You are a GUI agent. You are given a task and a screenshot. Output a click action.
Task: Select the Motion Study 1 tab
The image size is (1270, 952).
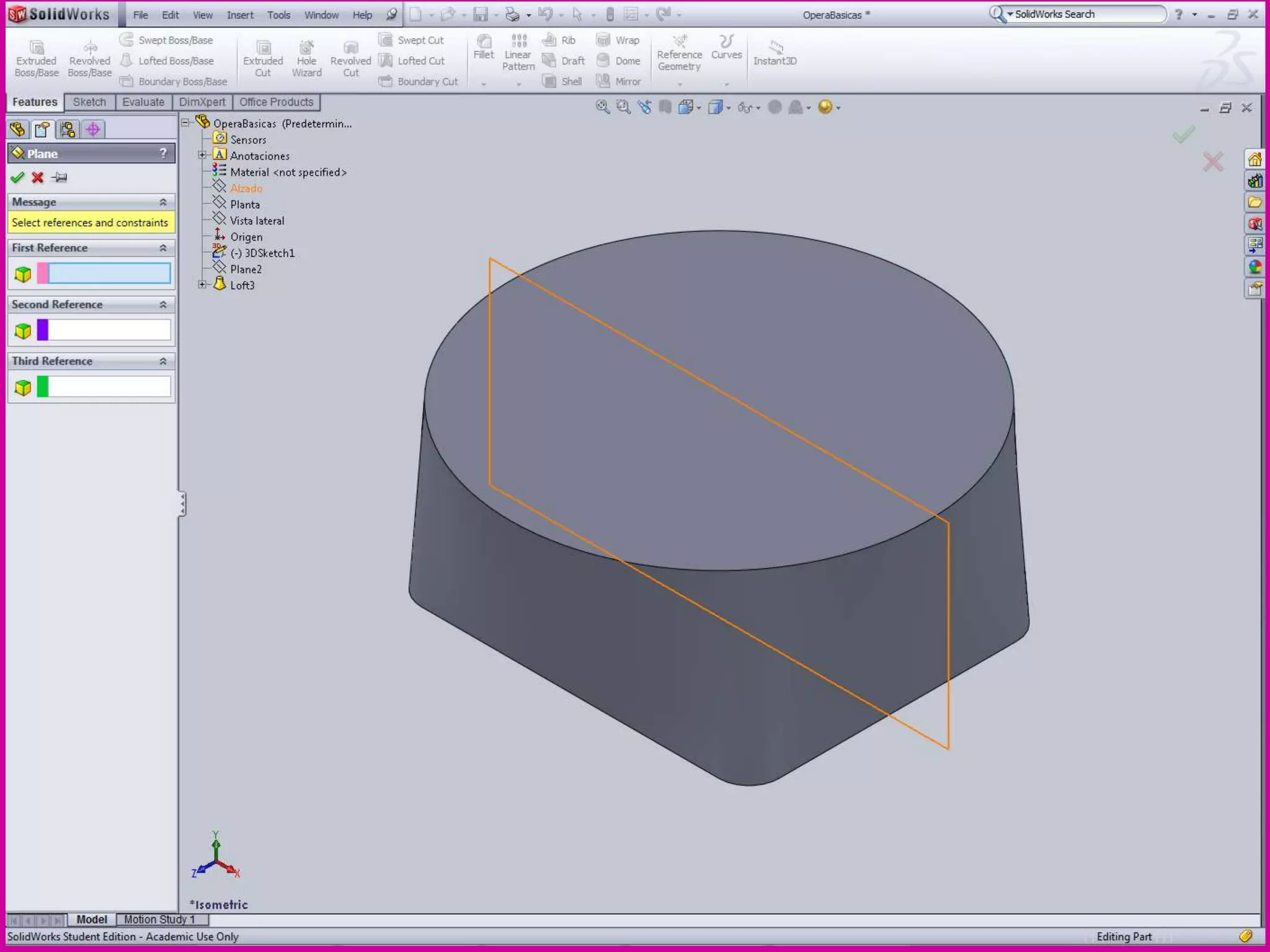point(159,919)
